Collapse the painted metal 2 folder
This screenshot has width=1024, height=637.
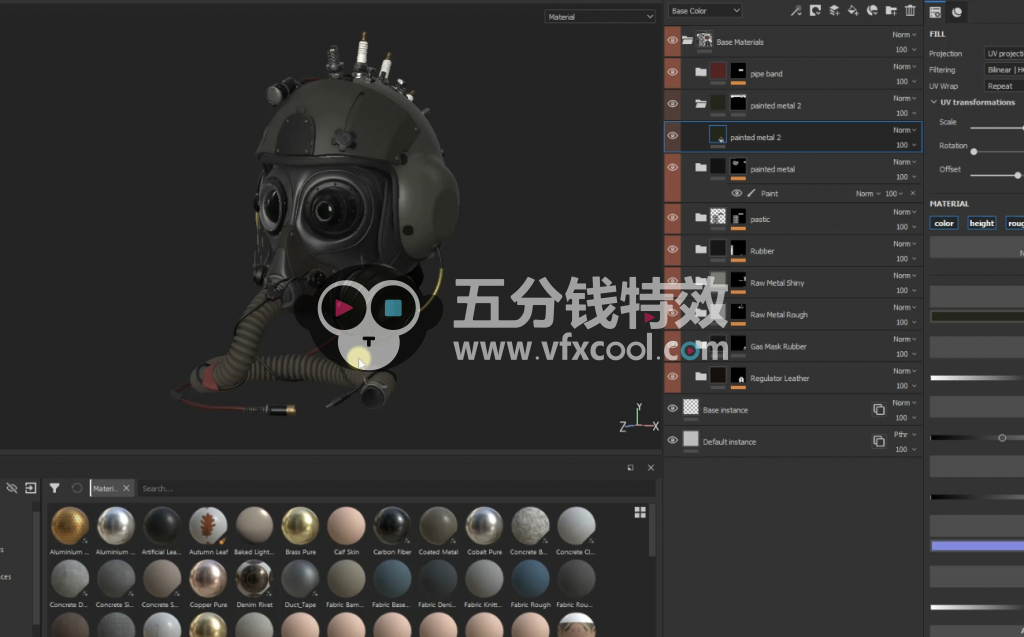(x=701, y=104)
